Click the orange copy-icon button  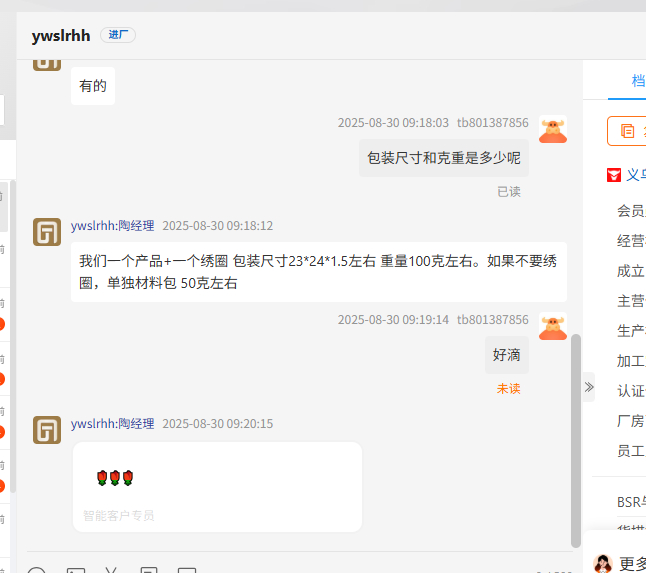(627, 131)
